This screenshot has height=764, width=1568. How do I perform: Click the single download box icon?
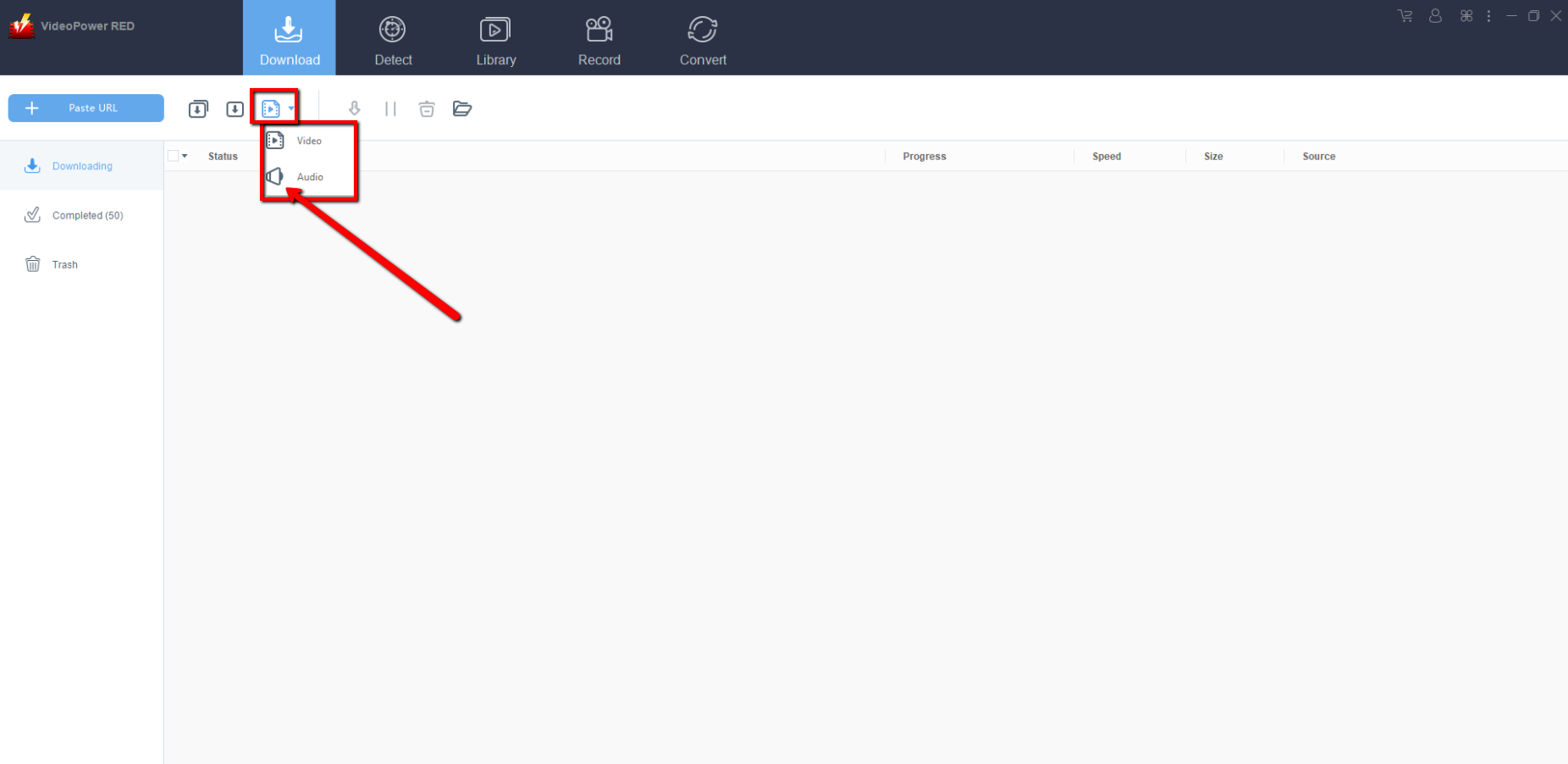pos(235,108)
